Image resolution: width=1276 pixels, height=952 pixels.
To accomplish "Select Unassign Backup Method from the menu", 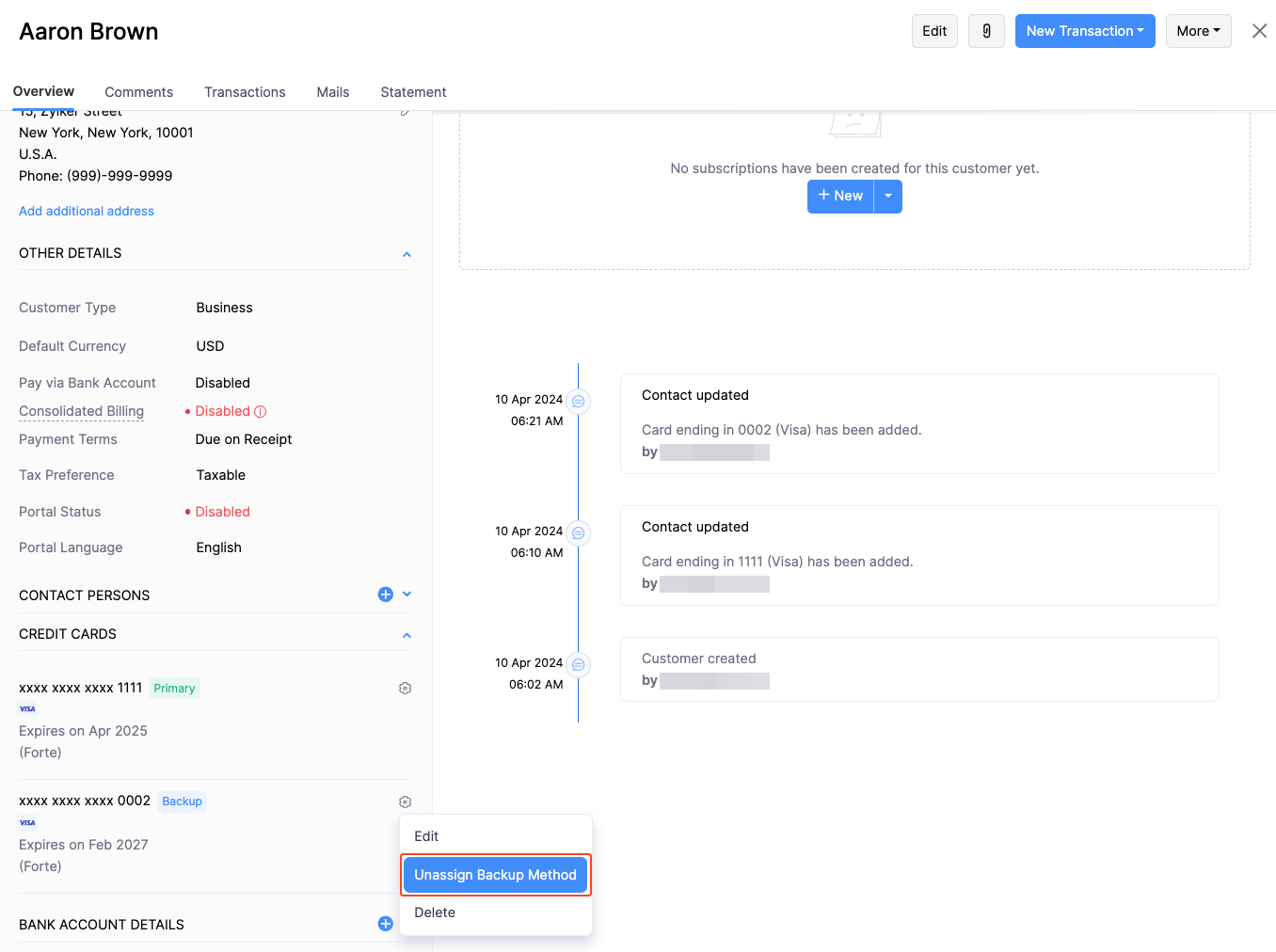I will pyautogui.click(x=496, y=874).
